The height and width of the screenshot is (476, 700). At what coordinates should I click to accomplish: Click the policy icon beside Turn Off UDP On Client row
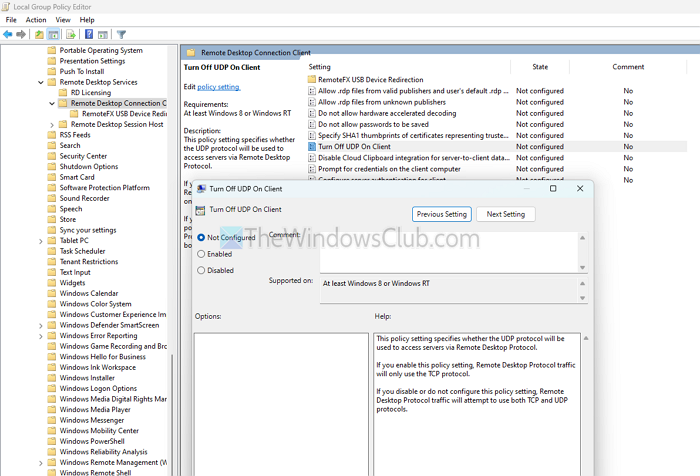click(x=312, y=146)
